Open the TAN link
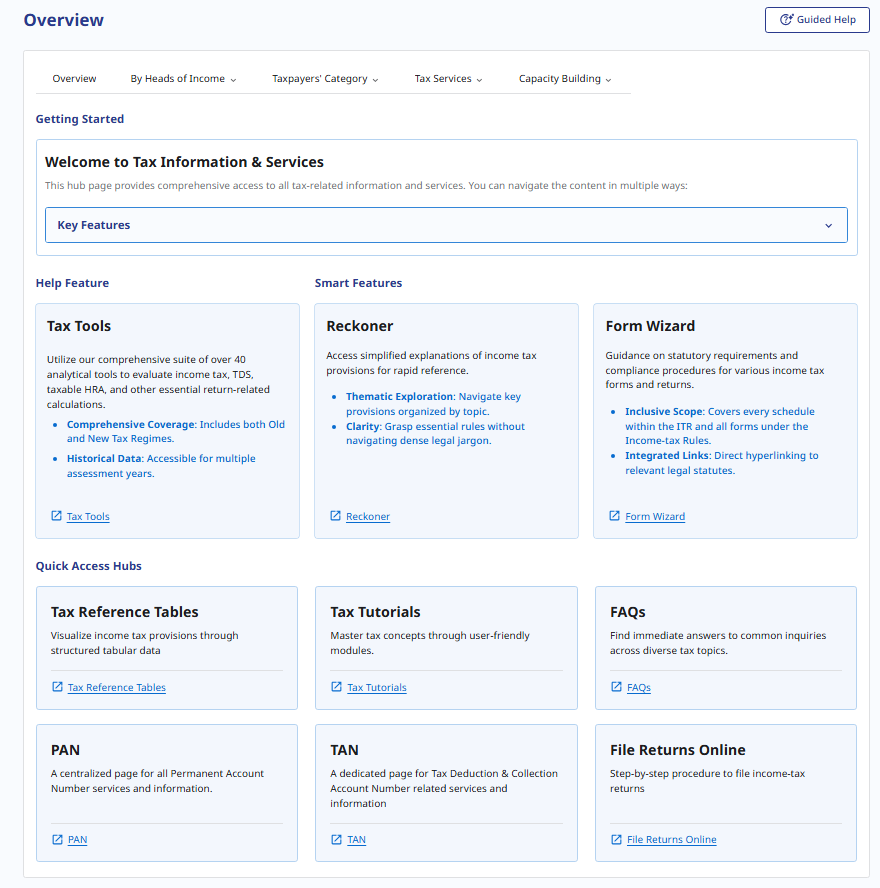This screenshot has height=888, width=880. (356, 840)
